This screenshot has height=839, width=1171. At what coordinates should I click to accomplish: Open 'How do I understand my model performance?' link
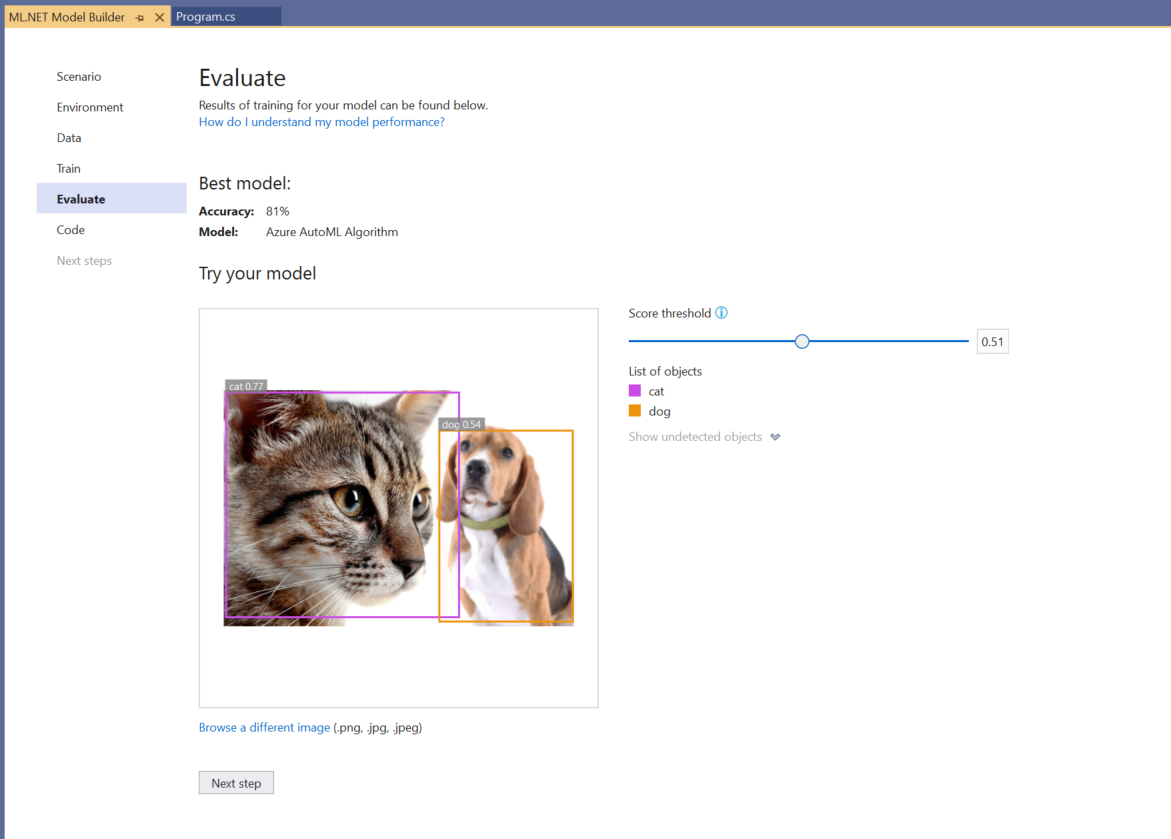coord(321,122)
